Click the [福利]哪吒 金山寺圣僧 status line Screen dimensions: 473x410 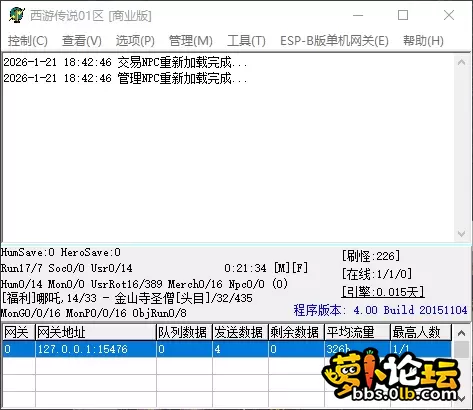[x=127, y=298]
